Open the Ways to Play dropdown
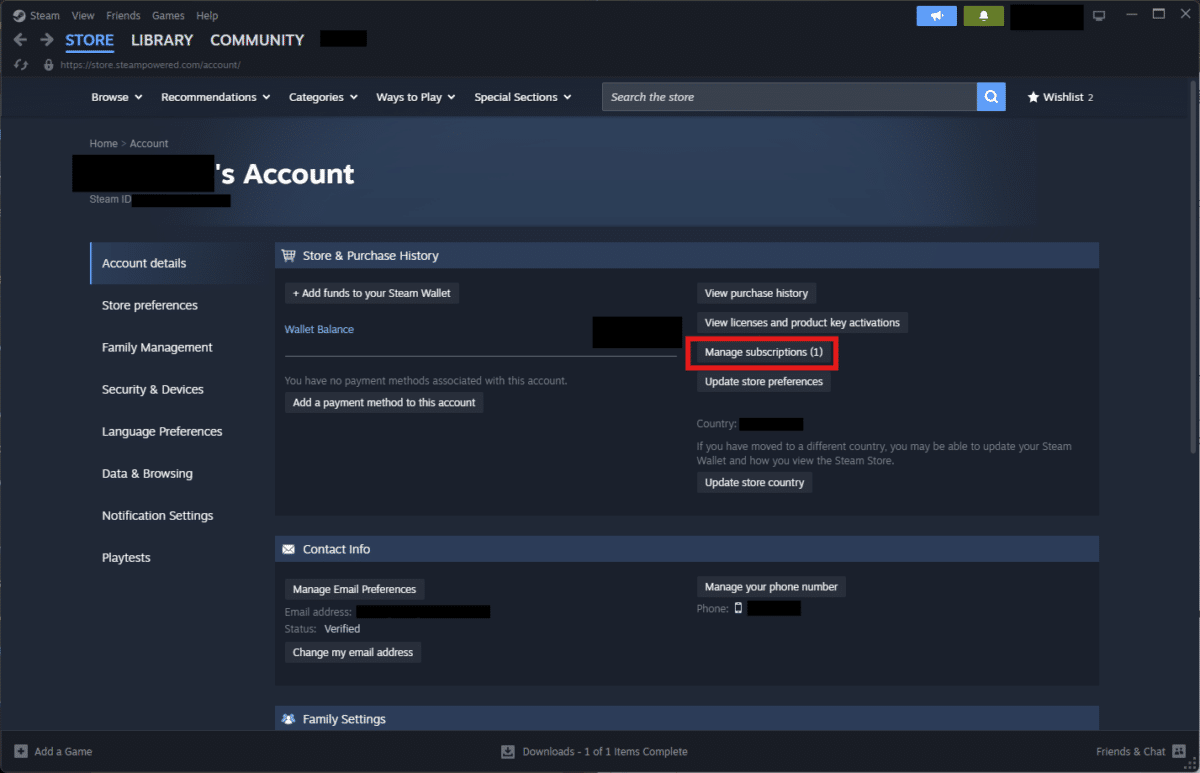1200x773 pixels. [416, 97]
